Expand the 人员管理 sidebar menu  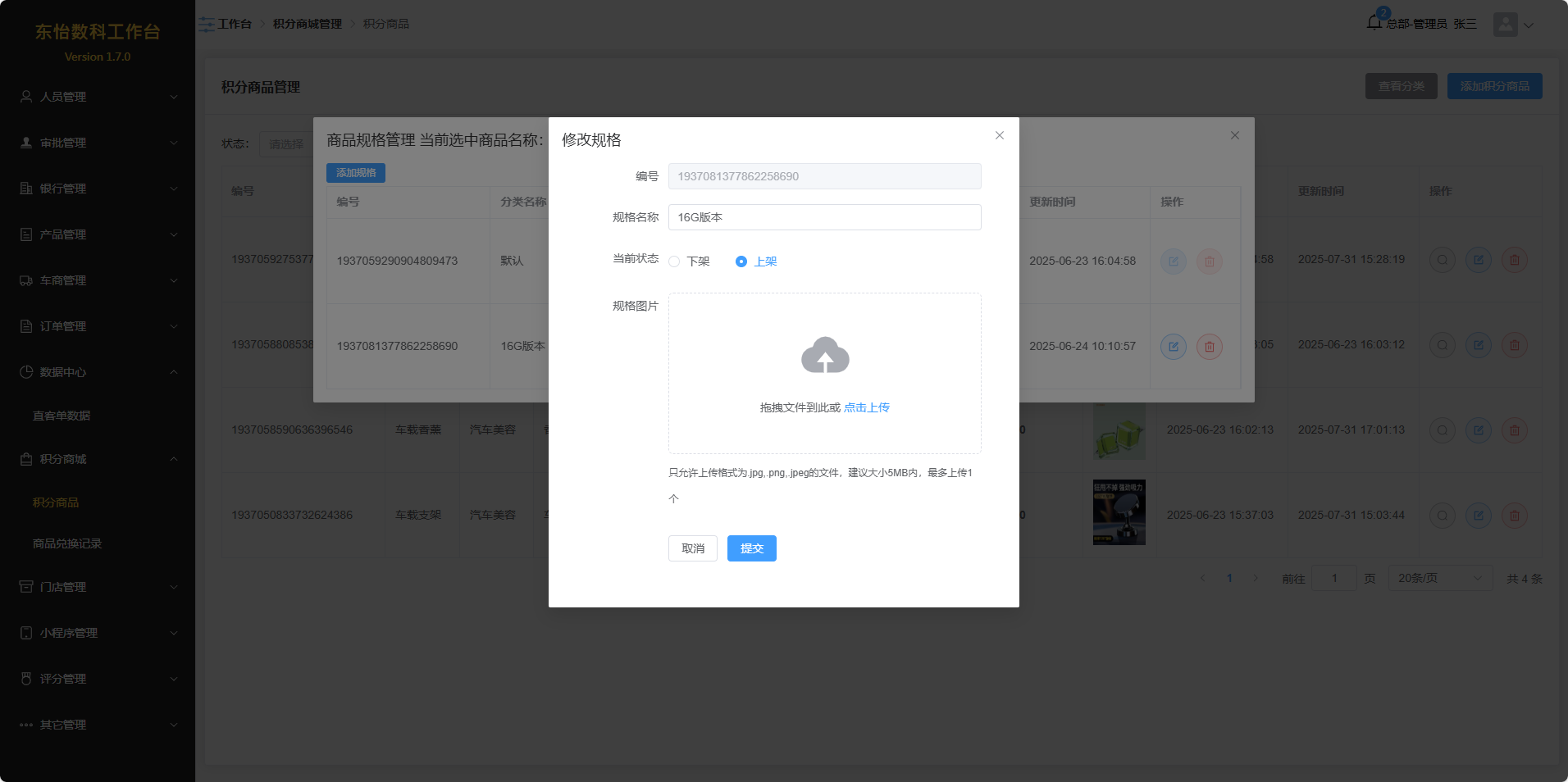click(98, 97)
